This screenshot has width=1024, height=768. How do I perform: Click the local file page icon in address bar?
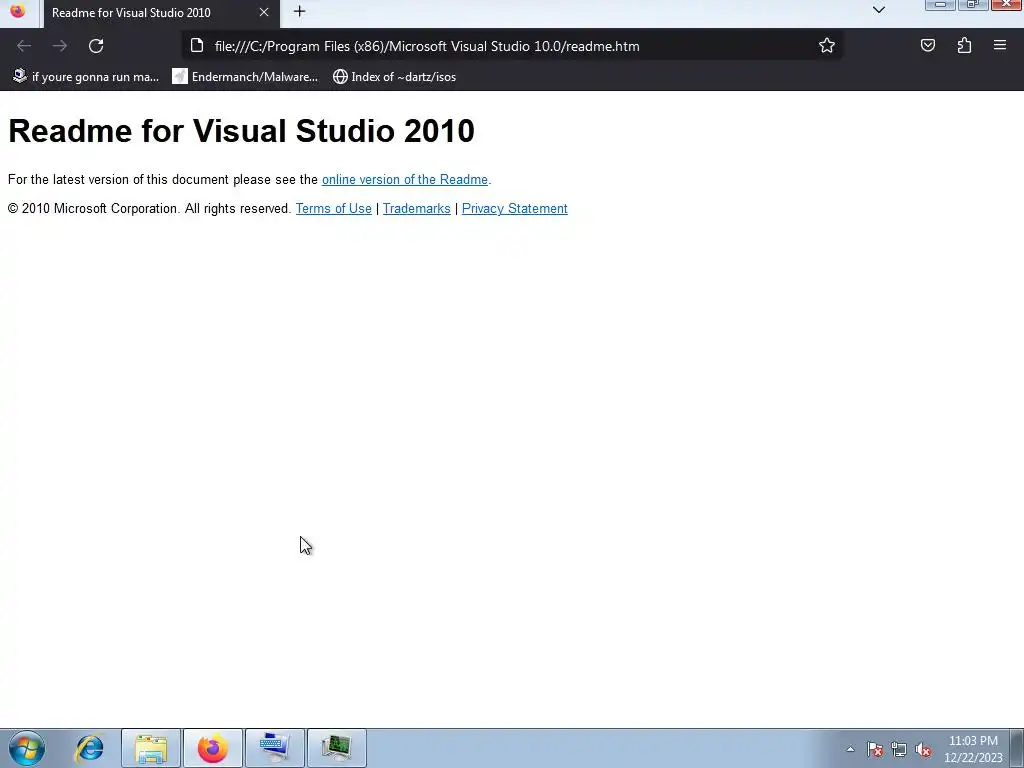pyautogui.click(x=197, y=46)
